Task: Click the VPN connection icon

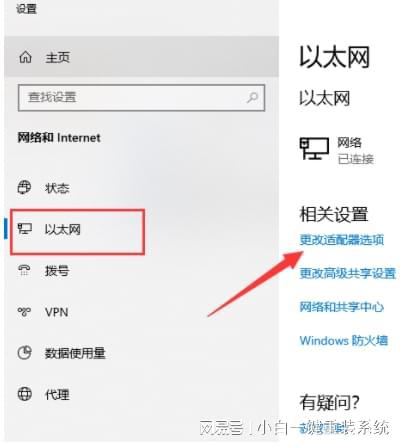Action: 24,312
